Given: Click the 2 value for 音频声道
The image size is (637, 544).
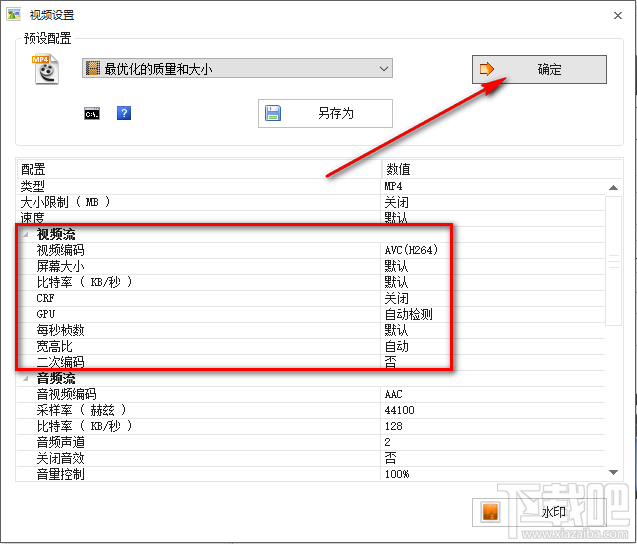Looking at the screenshot, I should 388,442.
